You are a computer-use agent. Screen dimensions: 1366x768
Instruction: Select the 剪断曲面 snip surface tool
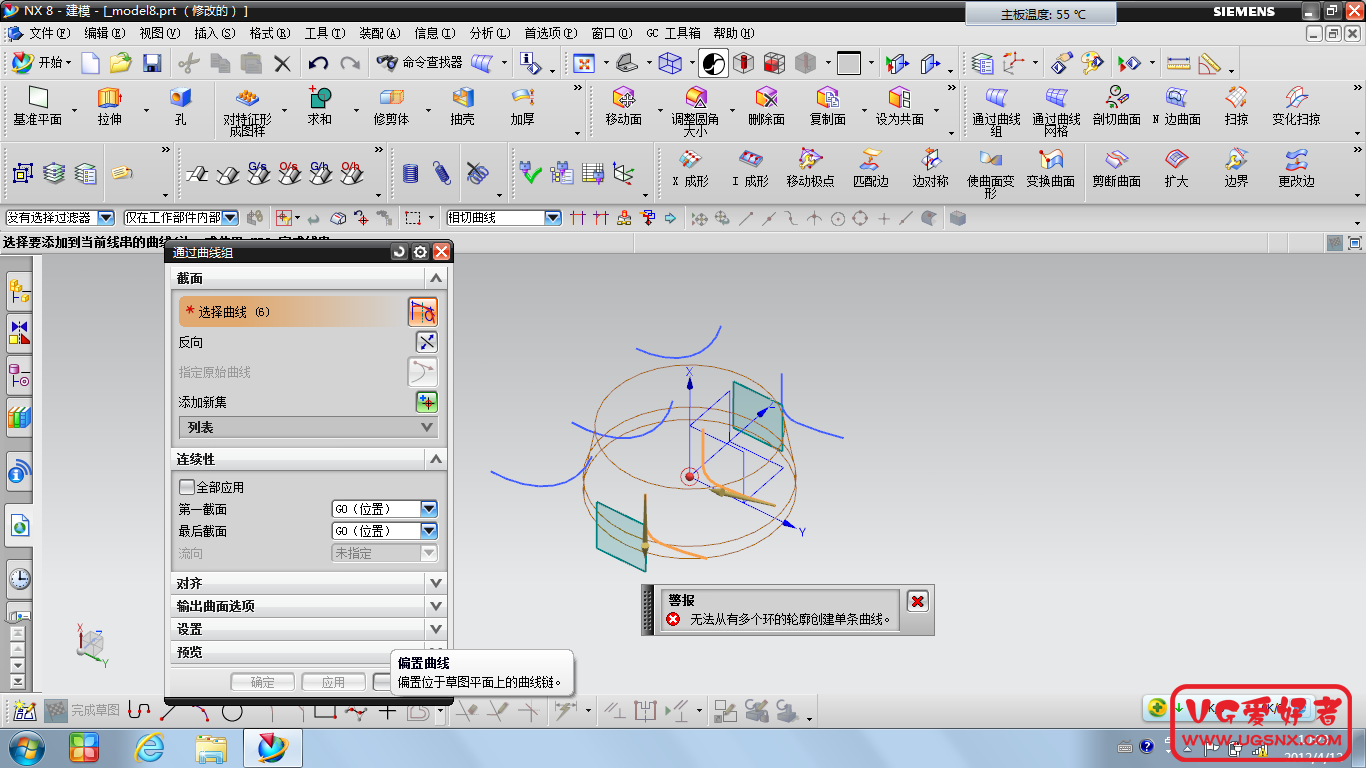(x=1117, y=168)
